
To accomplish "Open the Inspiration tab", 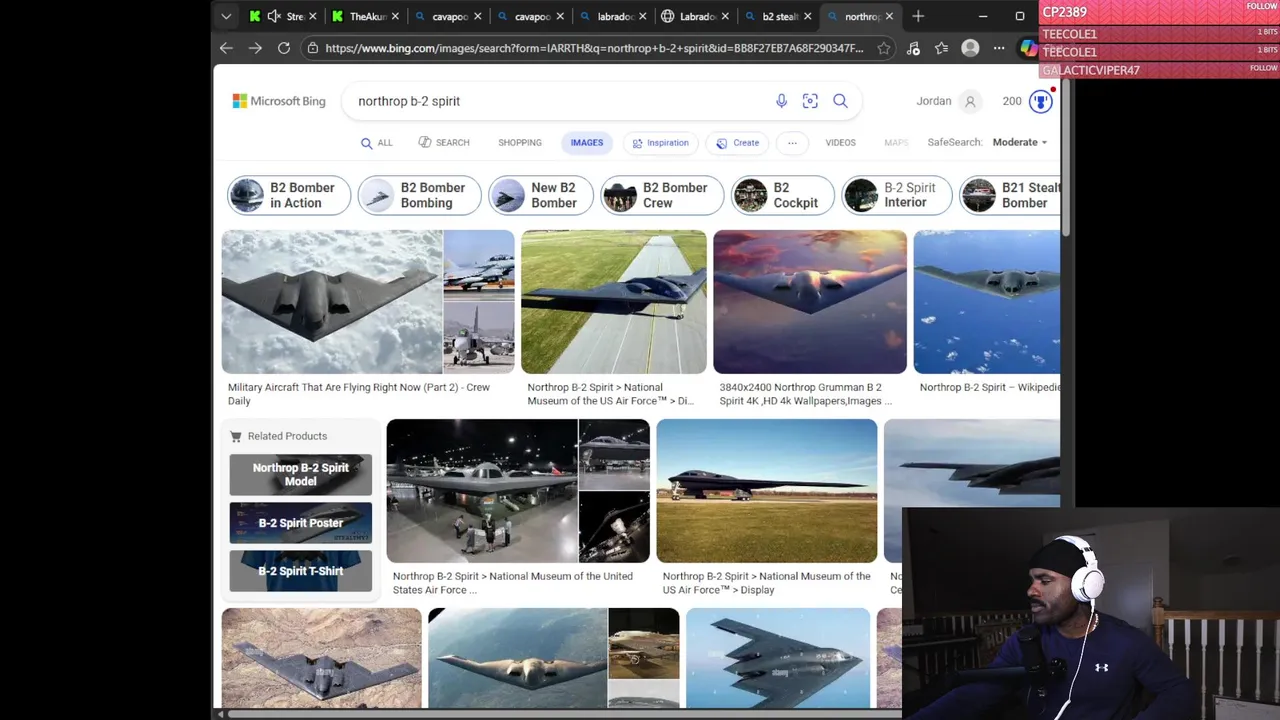I will pyautogui.click(x=660, y=143).
